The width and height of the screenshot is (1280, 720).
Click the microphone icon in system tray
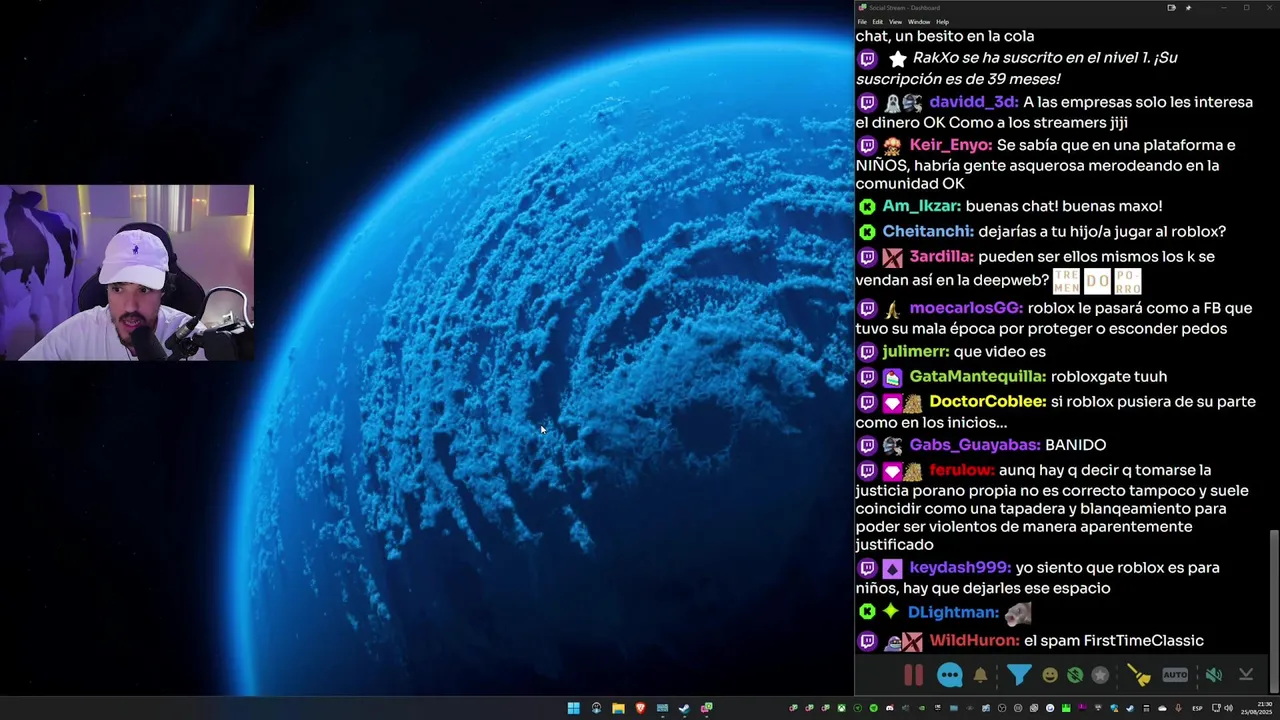pos(1178,708)
